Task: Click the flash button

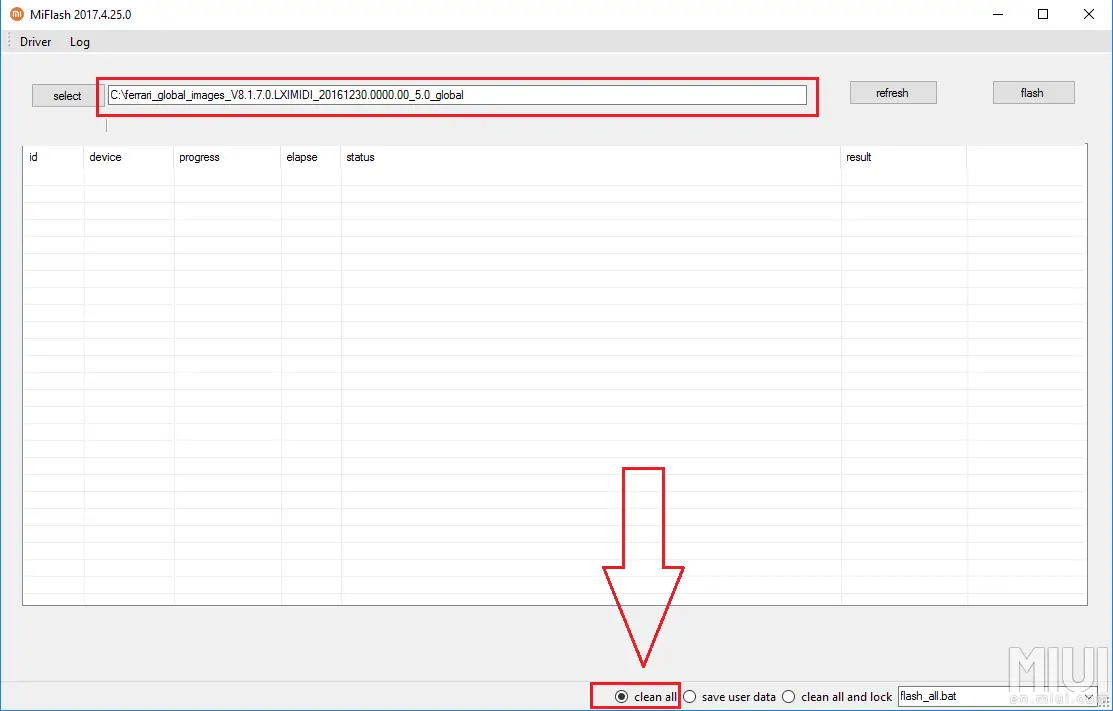Action: pos(1033,93)
